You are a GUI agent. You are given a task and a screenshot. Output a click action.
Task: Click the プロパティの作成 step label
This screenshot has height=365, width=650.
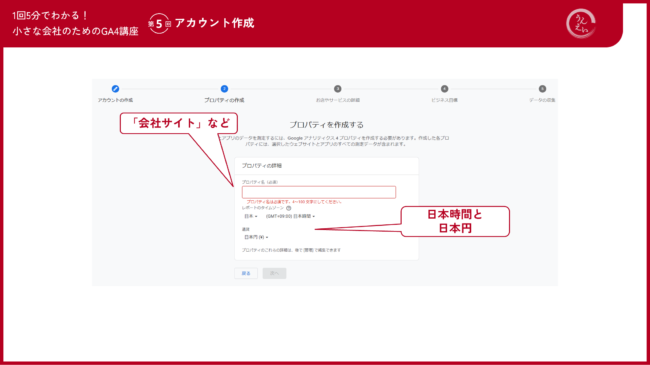[x=224, y=100]
